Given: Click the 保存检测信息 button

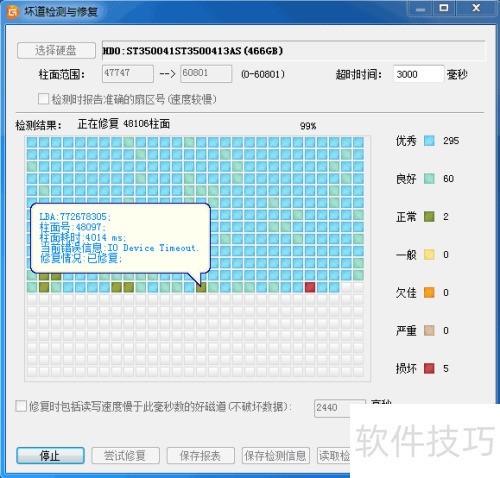Looking at the screenshot, I should (x=276, y=455).
